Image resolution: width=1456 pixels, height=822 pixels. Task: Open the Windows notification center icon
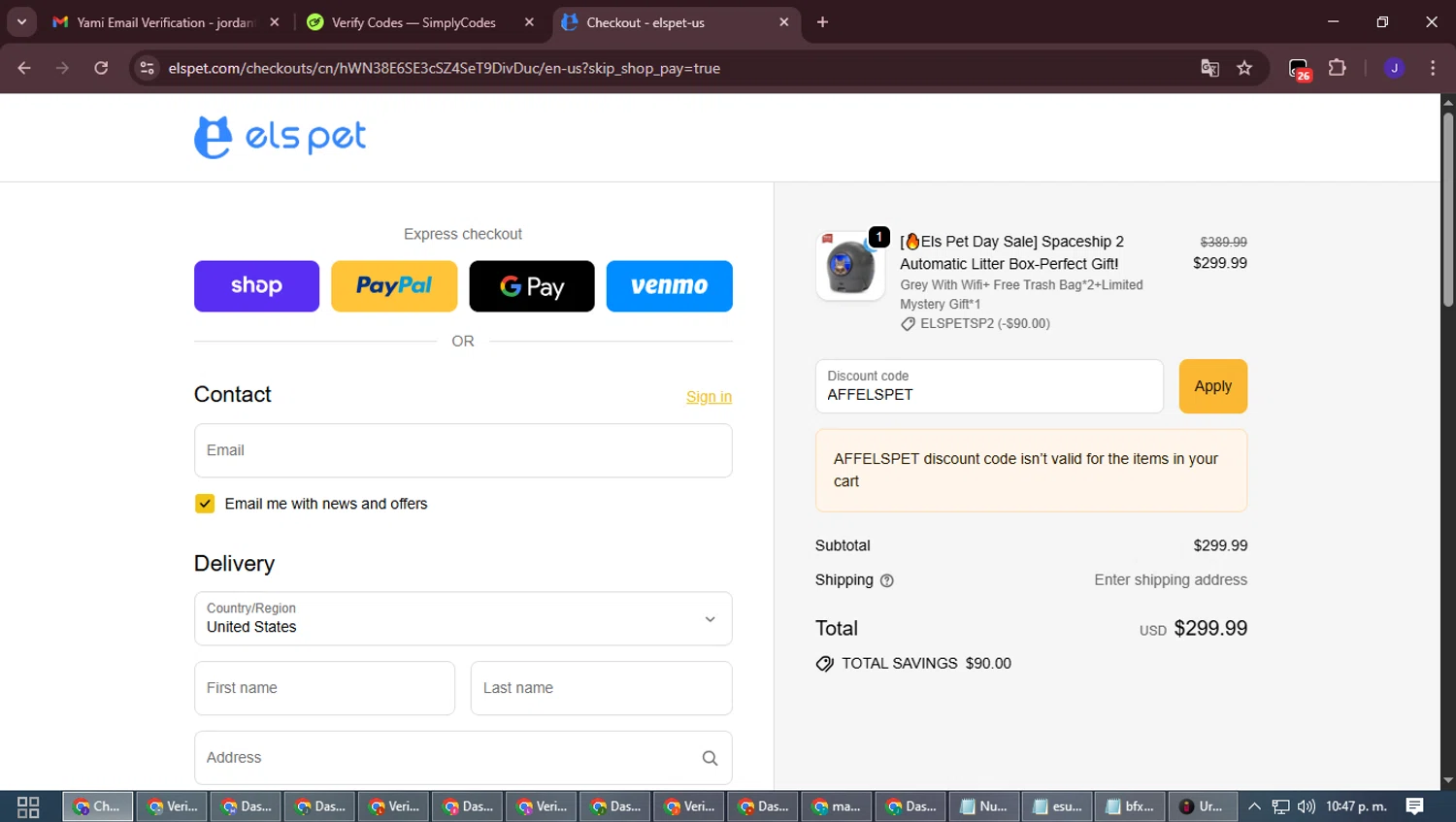pos(1415,806)
